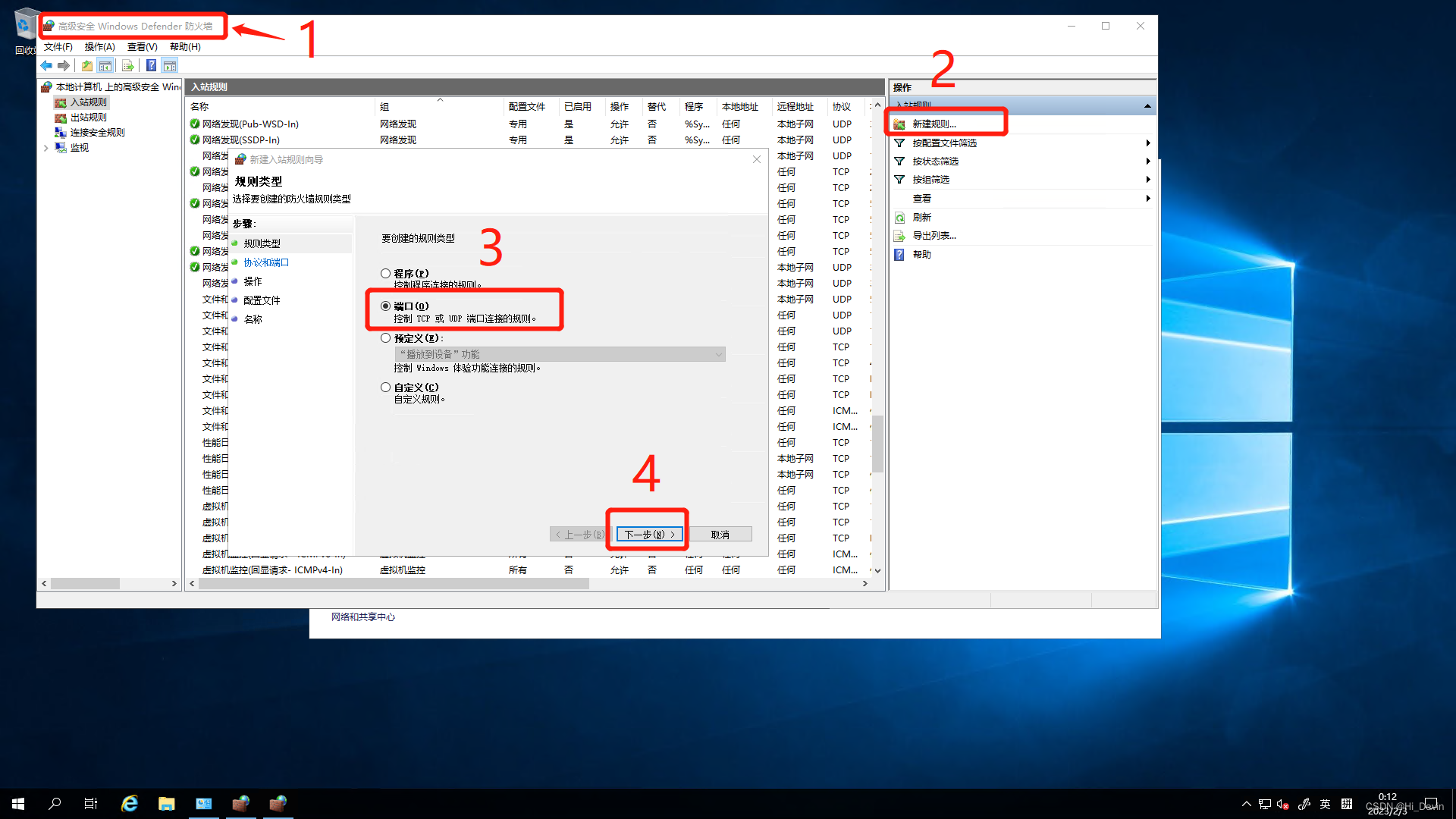The width and height of the screenshot is (1456, 819).
Task: Click the Back arrow toolbar icon
Action: point(46,66)
